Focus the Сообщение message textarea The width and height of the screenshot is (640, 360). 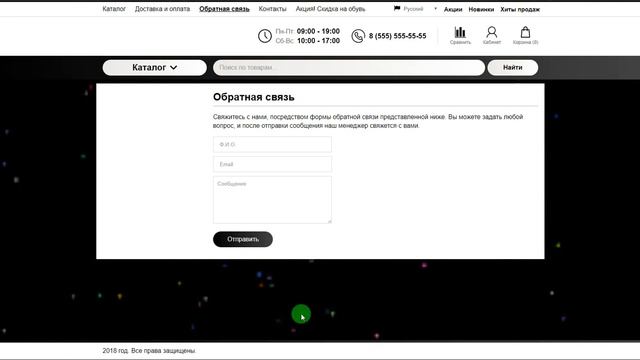(272, 200)
